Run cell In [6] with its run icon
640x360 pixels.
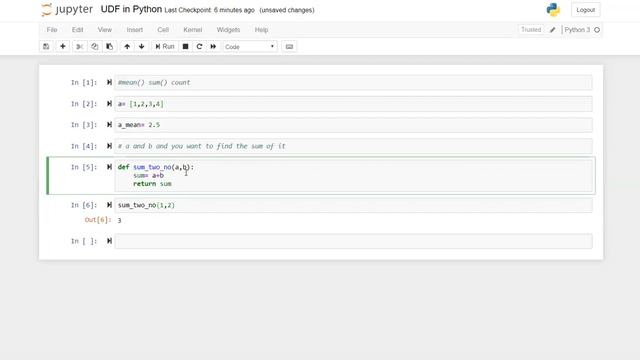109,205
